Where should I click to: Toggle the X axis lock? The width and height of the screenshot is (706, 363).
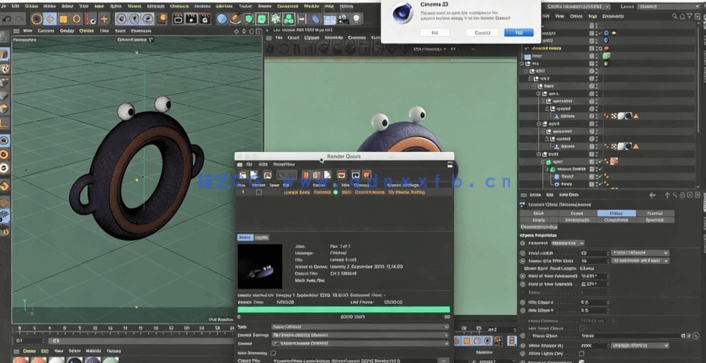click(121, 19)
